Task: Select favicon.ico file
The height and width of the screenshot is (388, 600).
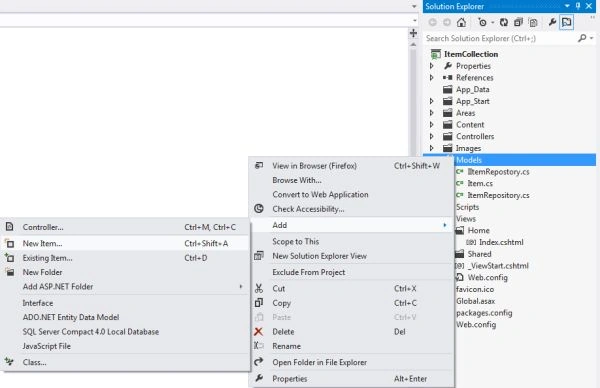Action: click(475, 290)
